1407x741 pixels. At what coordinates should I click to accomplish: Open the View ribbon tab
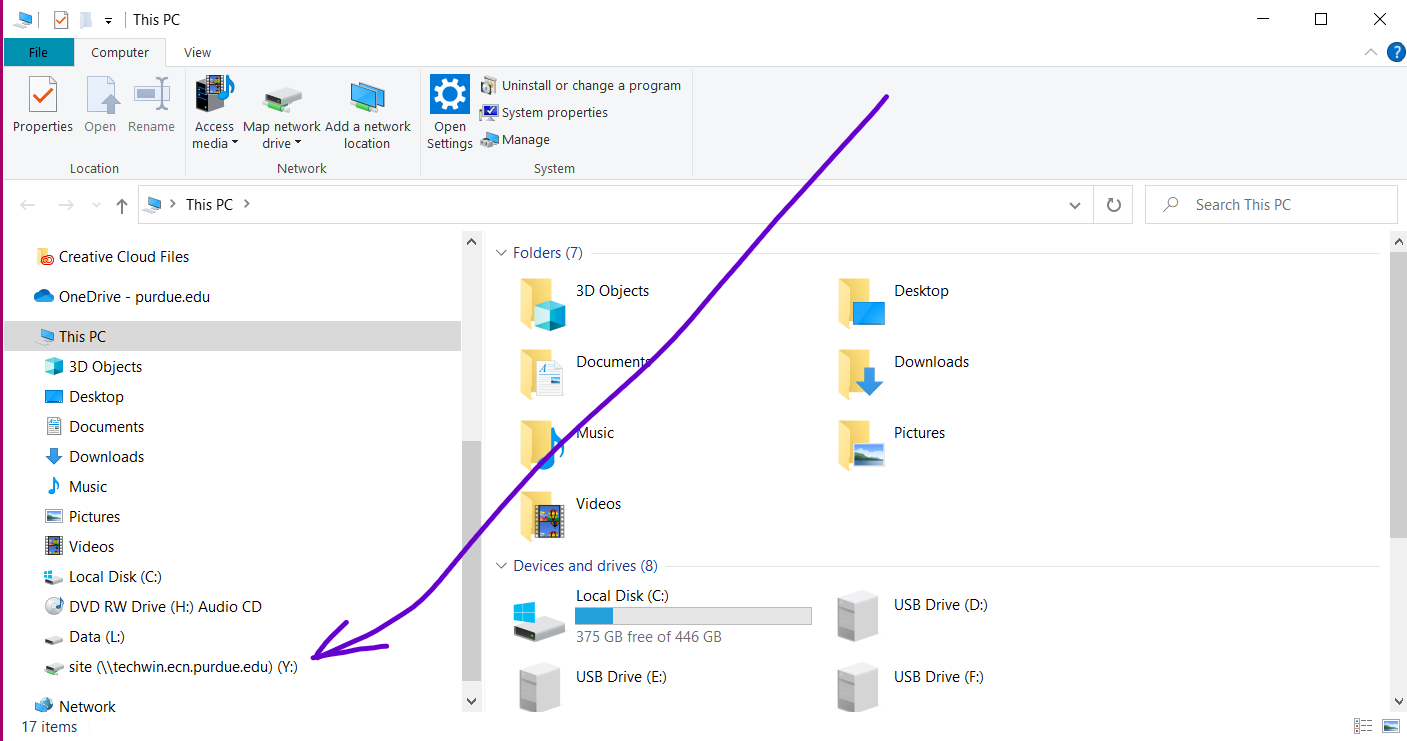click(x=197, y=53)
